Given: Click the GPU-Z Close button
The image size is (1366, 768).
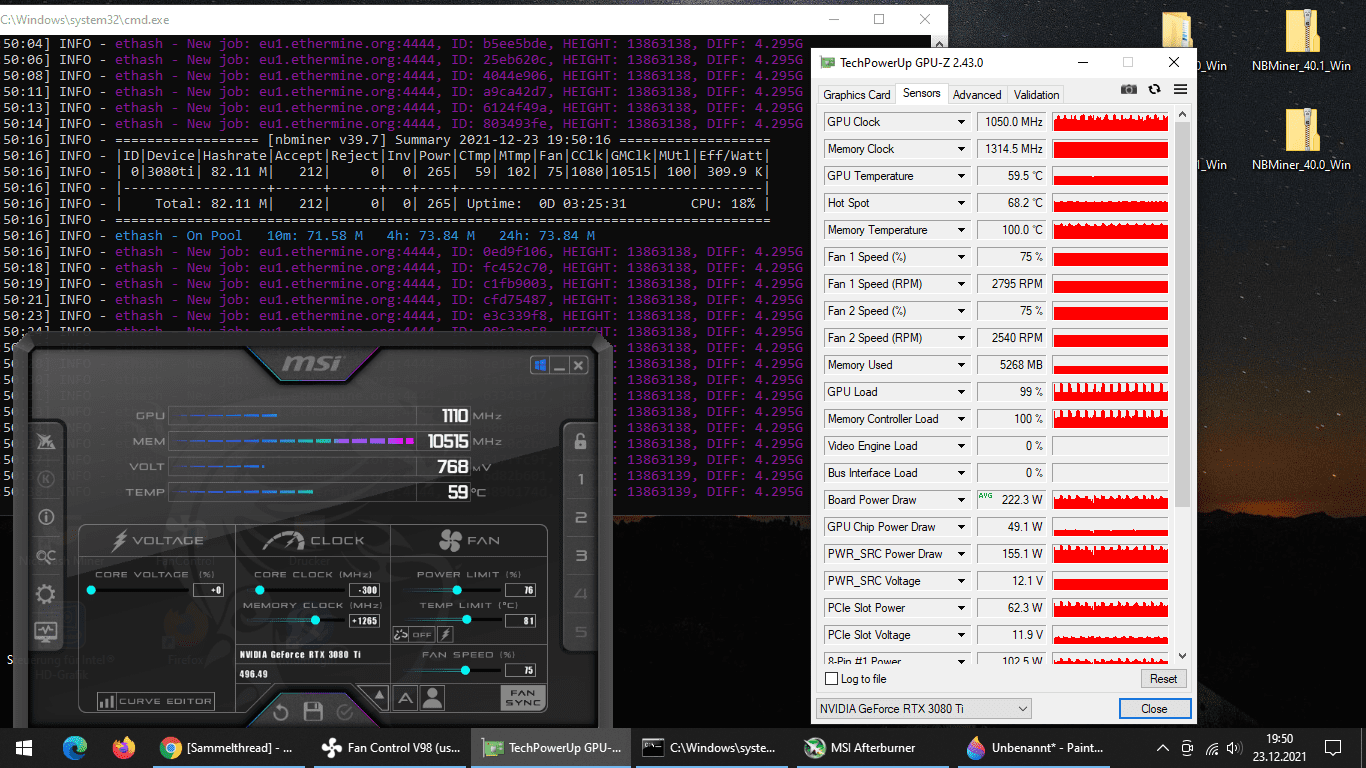Looking at the screenshot, I should point(1154,708).
